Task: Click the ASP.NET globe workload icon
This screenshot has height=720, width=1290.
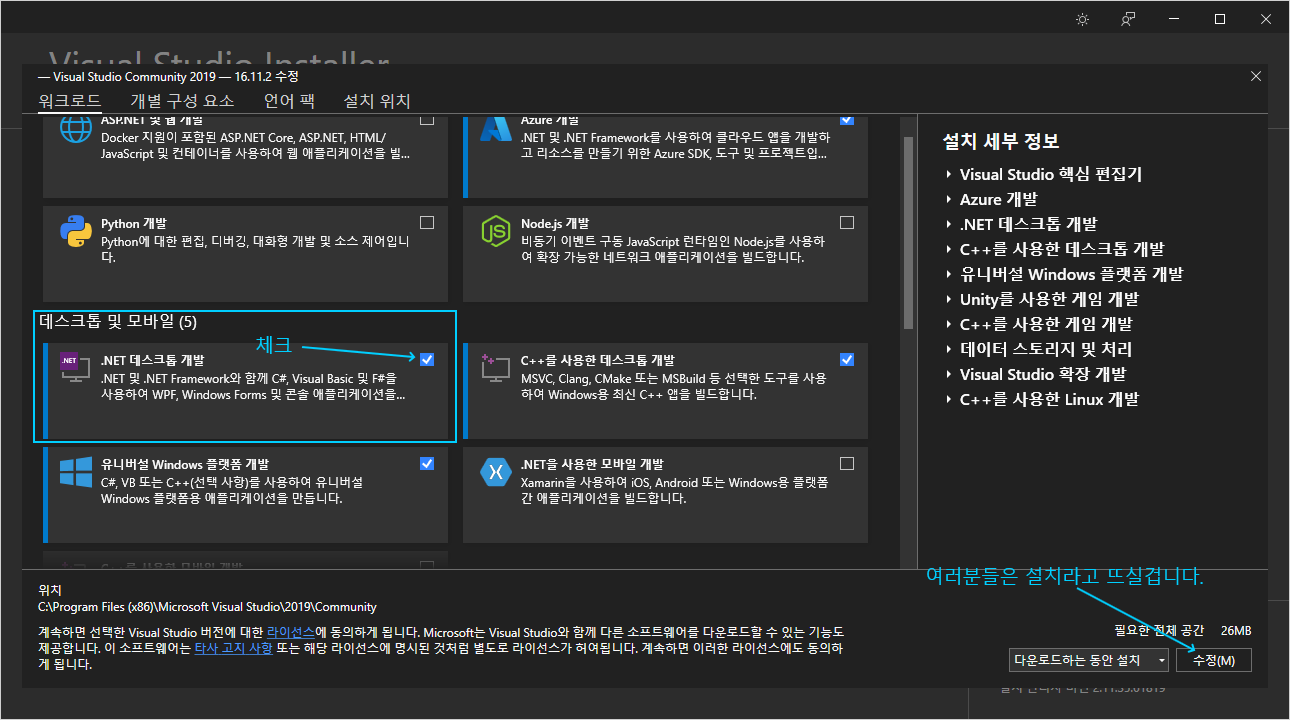Action: coord(76,131)
